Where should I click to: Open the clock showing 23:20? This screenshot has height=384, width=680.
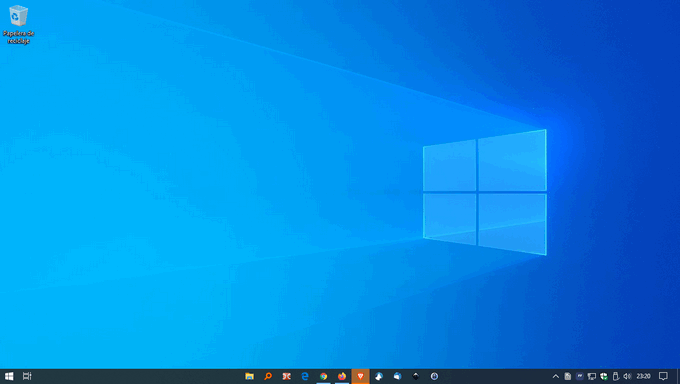644,376
